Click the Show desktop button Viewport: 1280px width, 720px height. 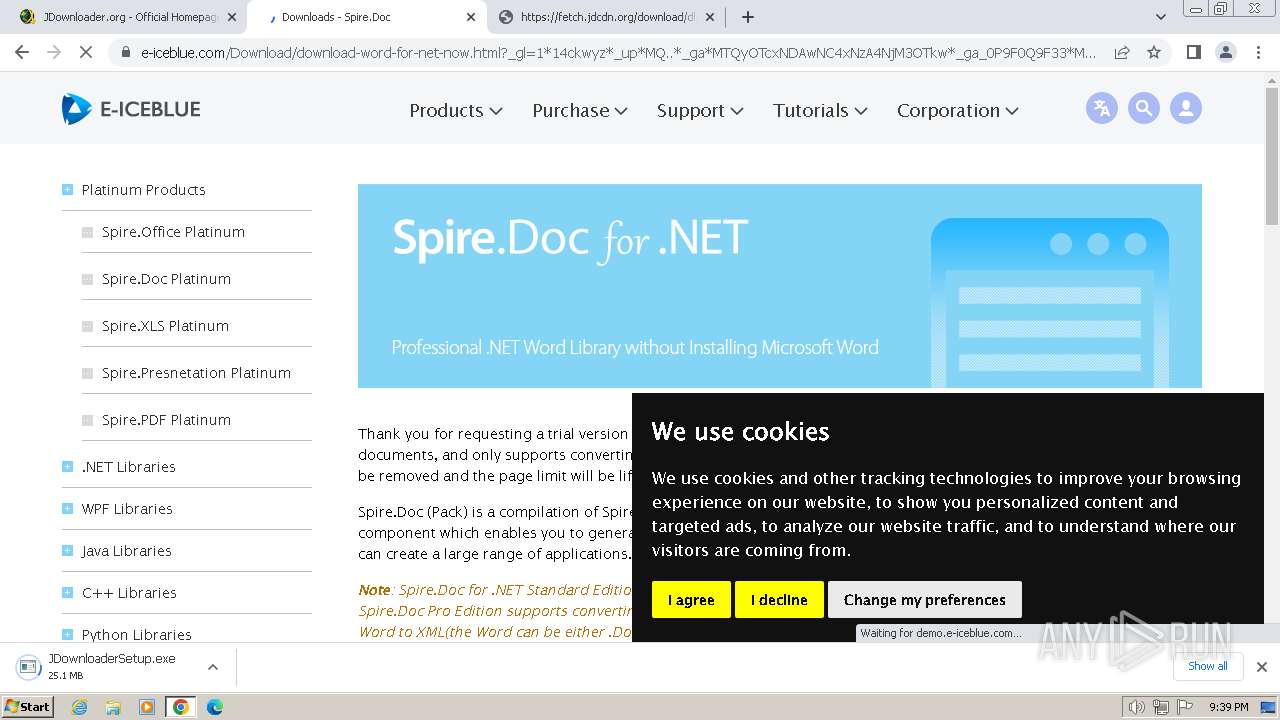click(x=1269, y=707)
